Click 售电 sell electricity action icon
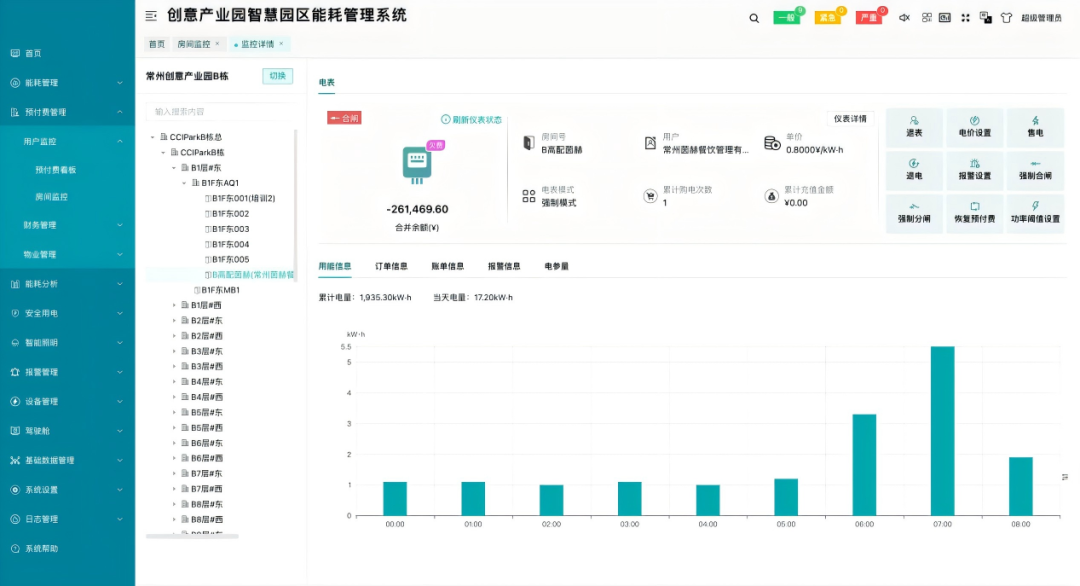 coord(1035,127)
